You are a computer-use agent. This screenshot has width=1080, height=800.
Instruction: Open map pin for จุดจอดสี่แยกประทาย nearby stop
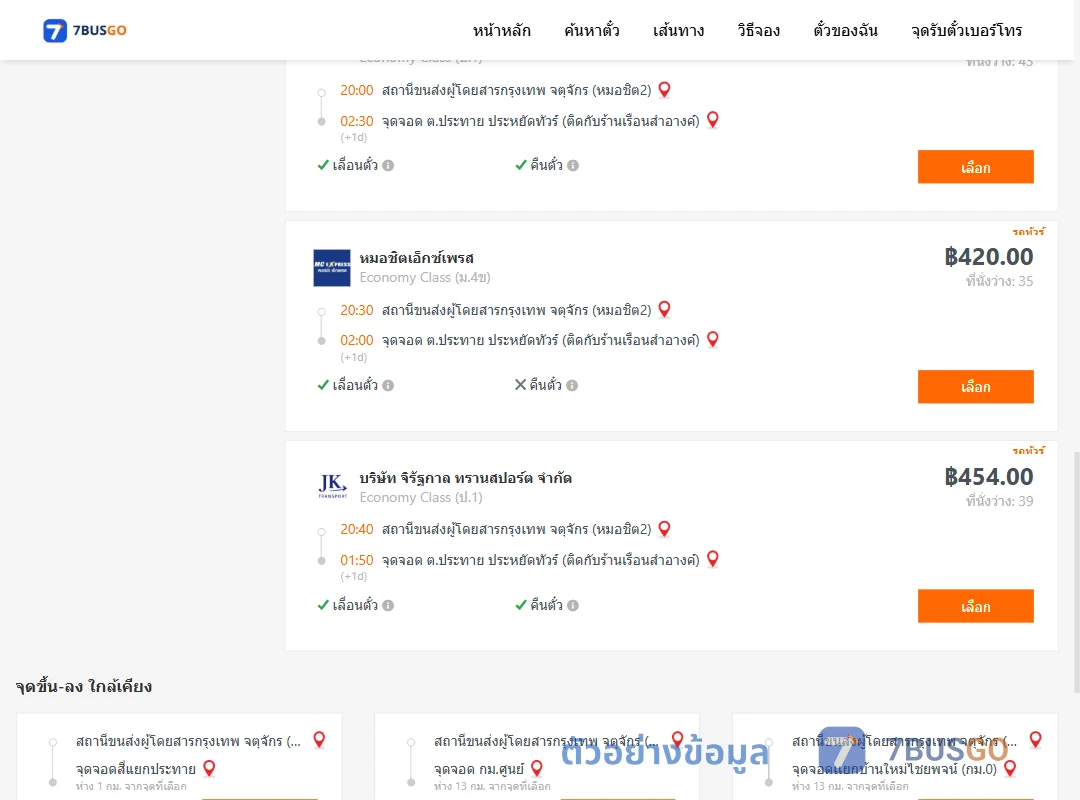pos(209,768)
